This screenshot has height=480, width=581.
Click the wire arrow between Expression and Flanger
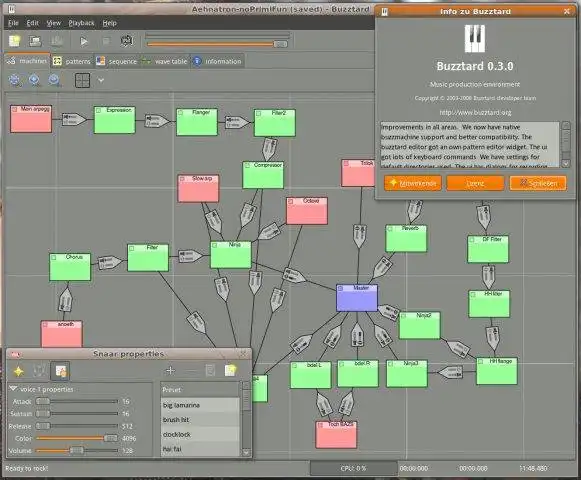[156, 120]
